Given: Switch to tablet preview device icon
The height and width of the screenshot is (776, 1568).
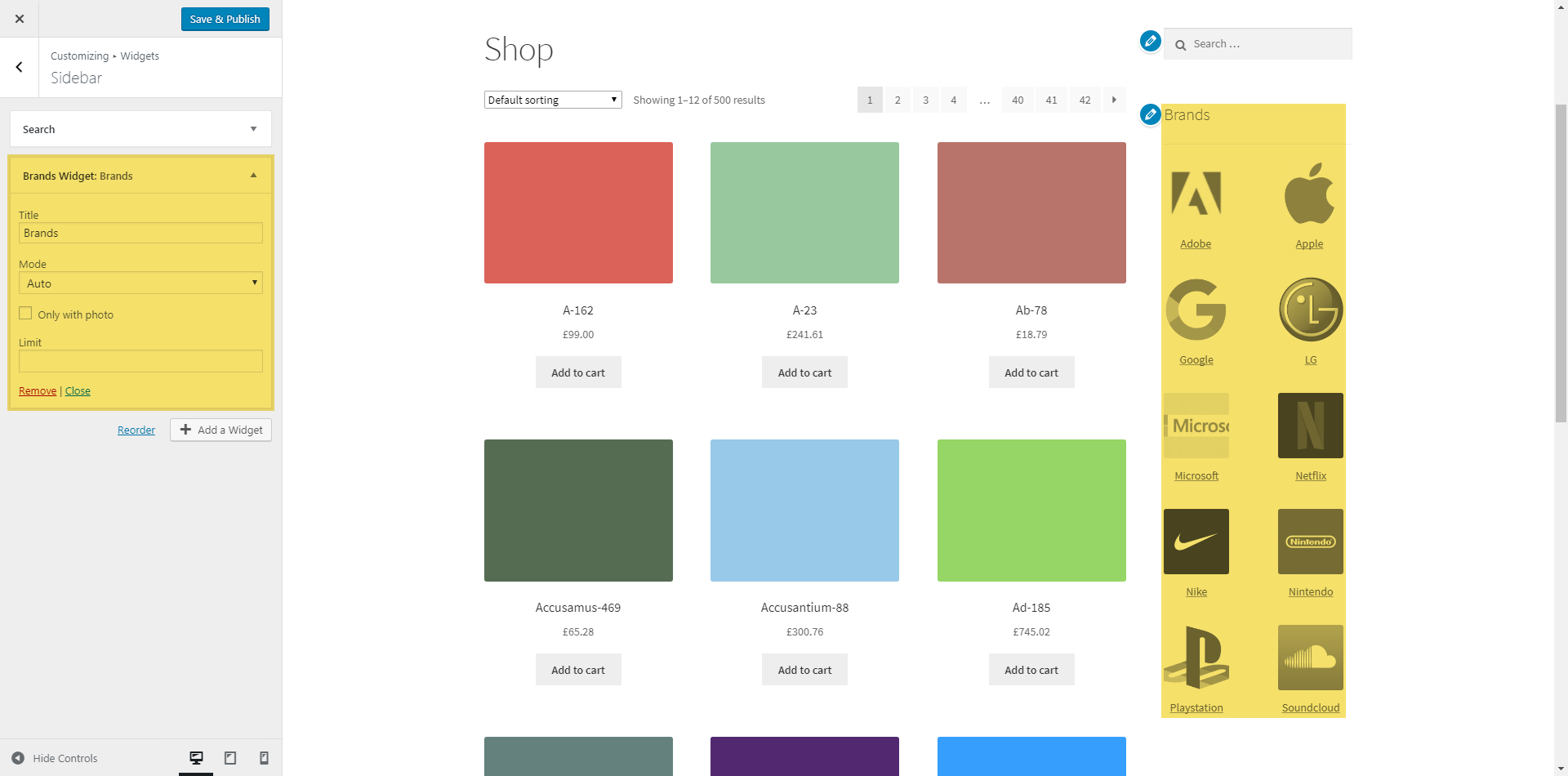Looking at the screenshot, I should (230, 758).
